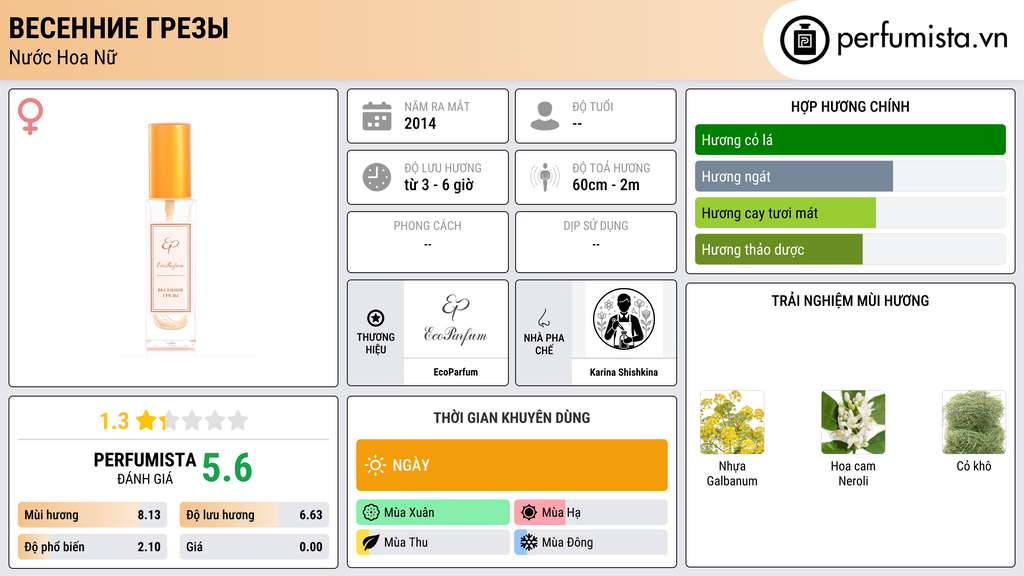Screen dimensions: 1024x576
Task: Click the Độ lưu hương 6.63 score bar
Action: (x=254, y=515)
